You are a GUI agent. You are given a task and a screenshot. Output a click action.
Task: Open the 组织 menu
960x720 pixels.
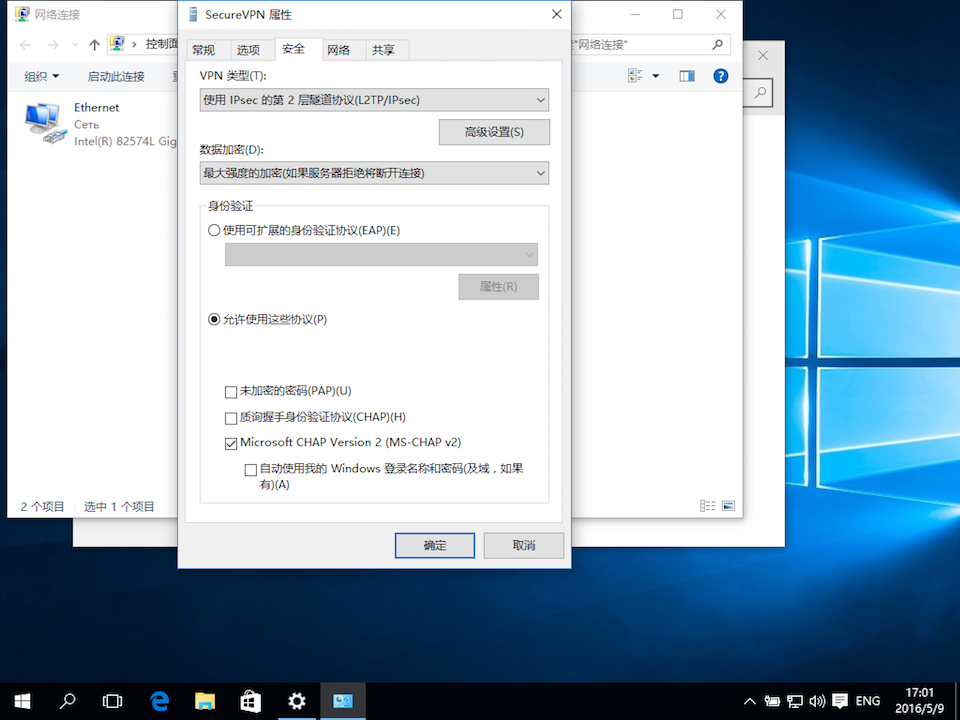click(42, 77)
